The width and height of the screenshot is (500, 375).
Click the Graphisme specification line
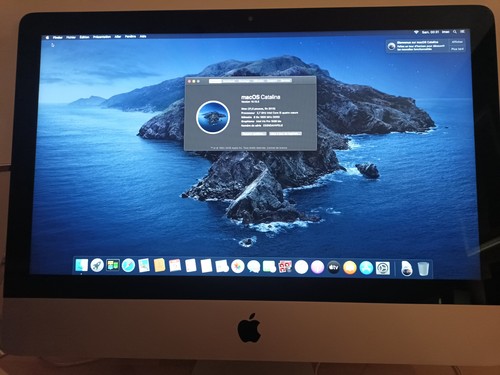pyautogui.click(x=261, y=121)
